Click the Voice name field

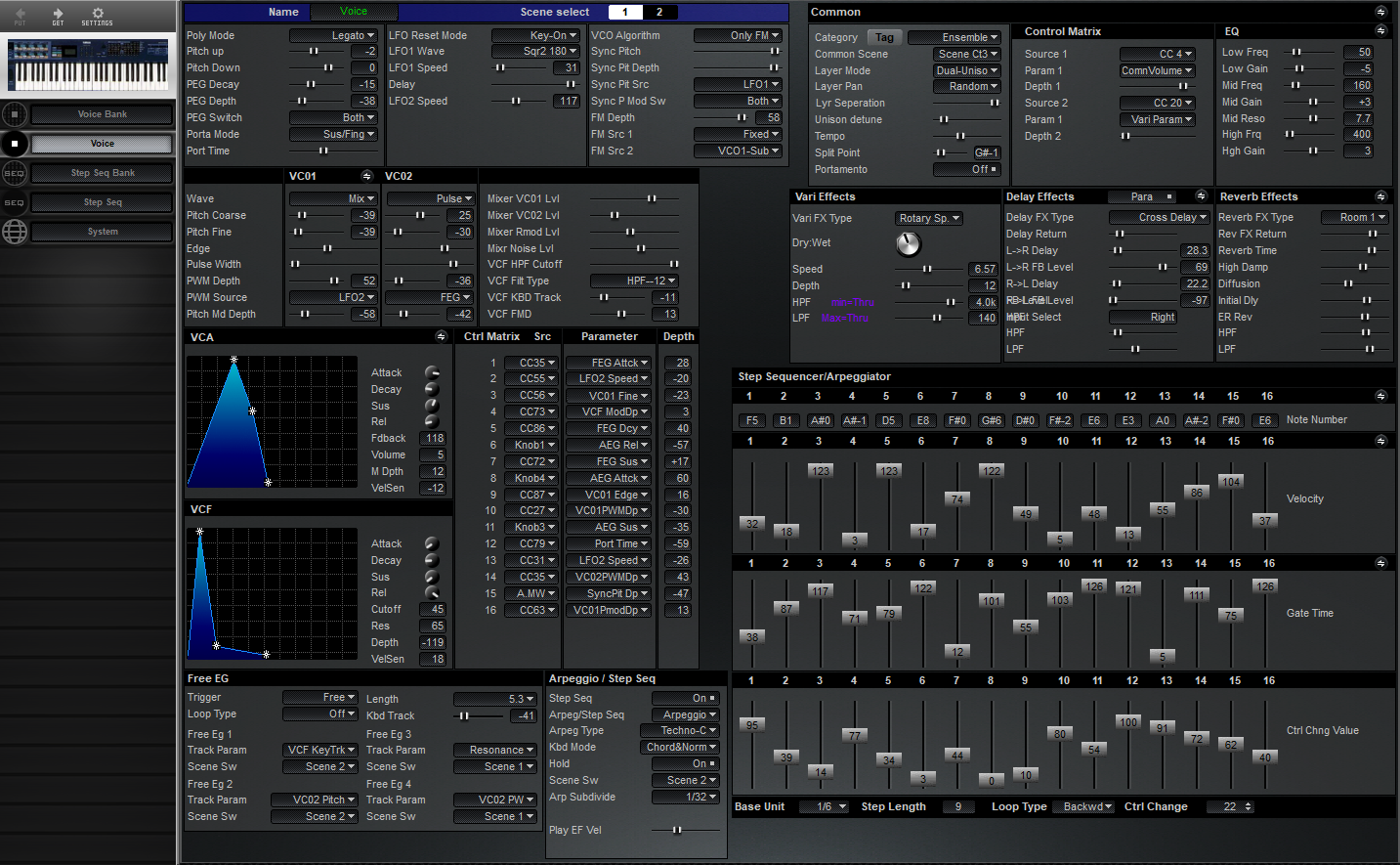pos(354,12)
